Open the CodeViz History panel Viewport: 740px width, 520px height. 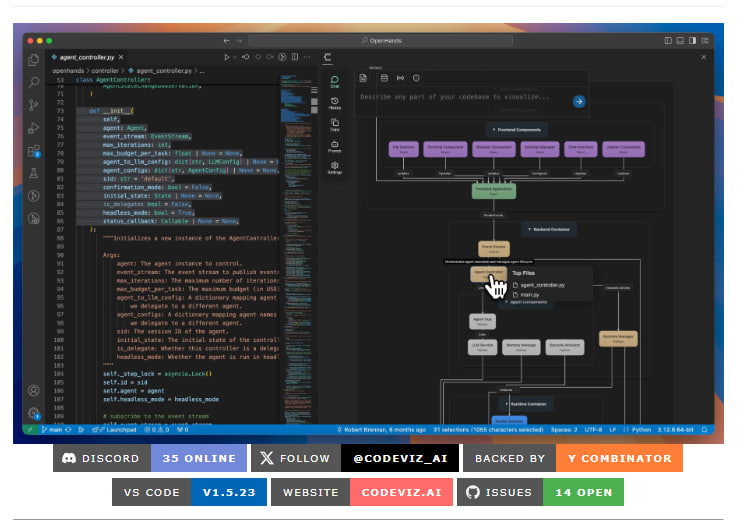[335, 103]
